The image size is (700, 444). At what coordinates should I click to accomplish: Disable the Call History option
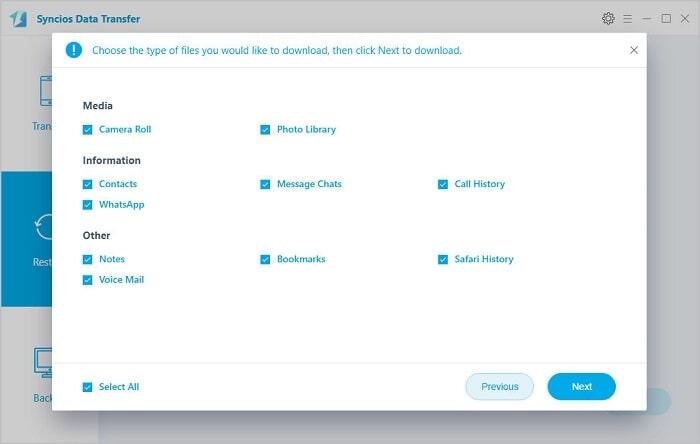[x=443, y=184]
